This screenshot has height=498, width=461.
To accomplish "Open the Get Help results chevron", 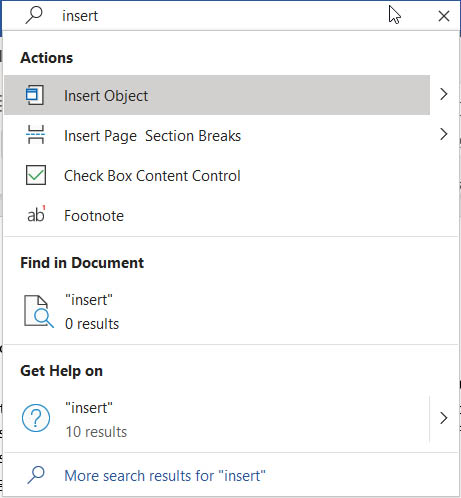I will [x=444, y=418].
